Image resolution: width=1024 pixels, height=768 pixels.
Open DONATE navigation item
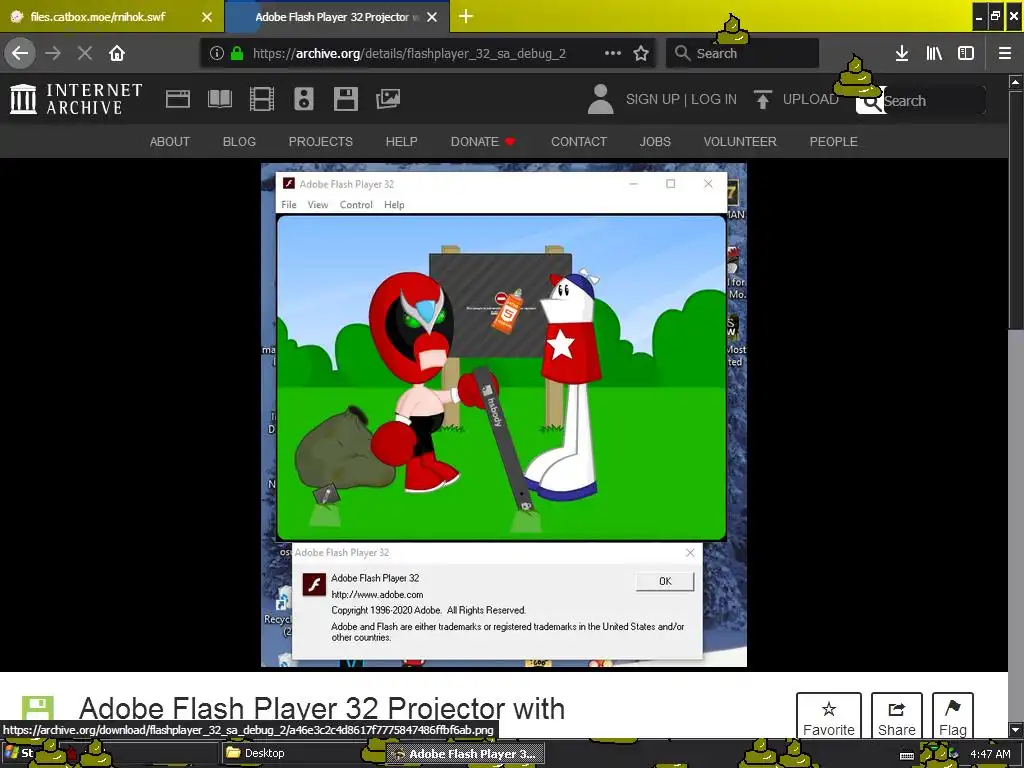click(483, 142)
